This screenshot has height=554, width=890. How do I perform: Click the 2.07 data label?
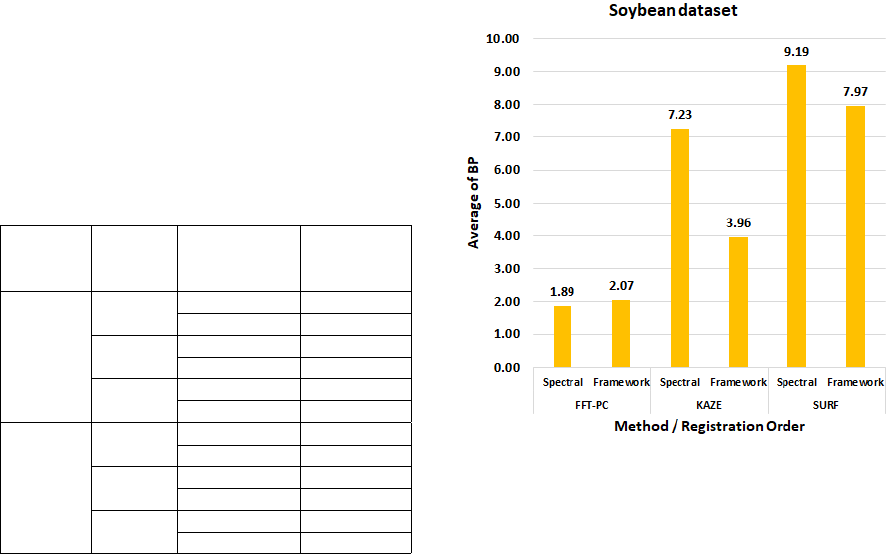click(x=621, y=285)
